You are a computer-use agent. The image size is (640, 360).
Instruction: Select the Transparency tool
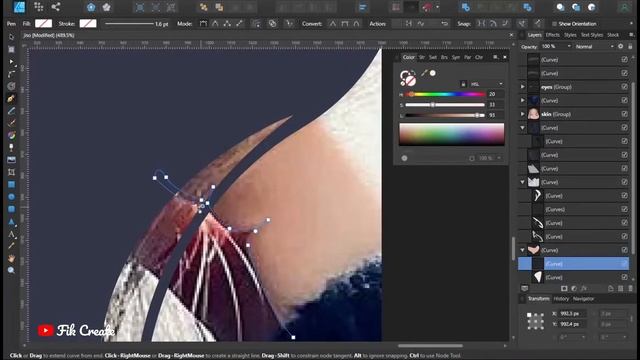[x=11, y=147]
